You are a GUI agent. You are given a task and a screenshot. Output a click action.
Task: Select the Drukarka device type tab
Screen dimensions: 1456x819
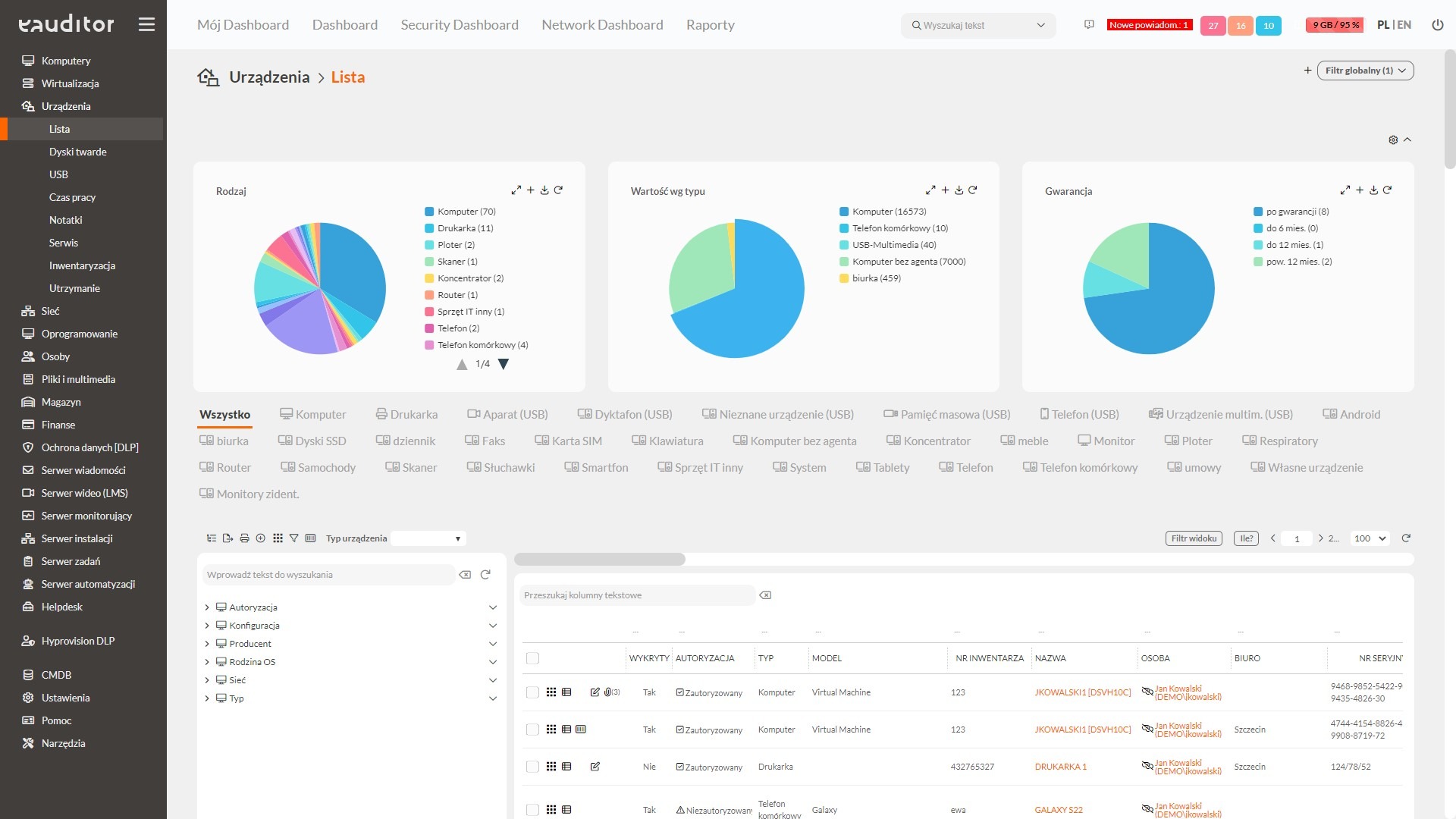(x=406, y=414)
